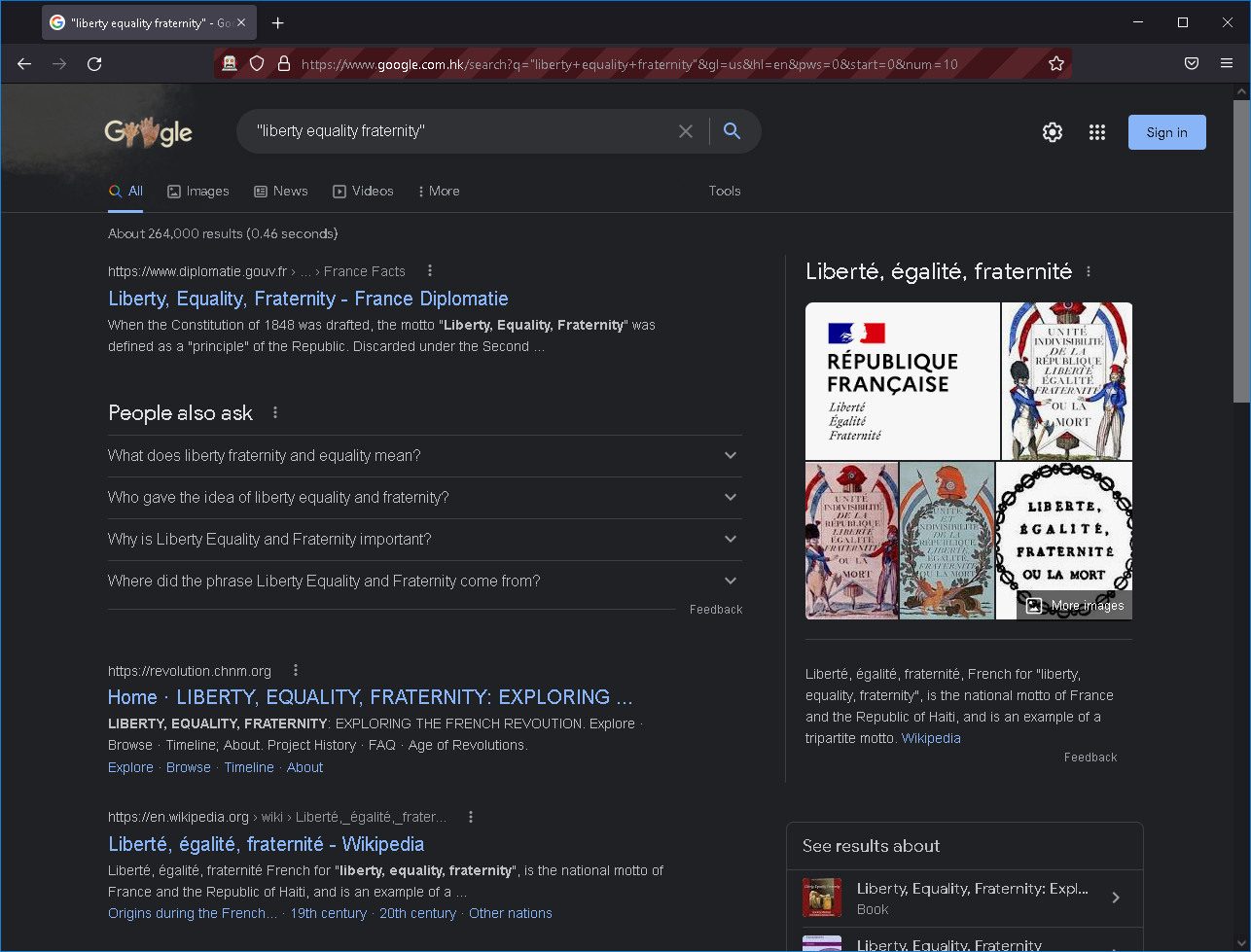Click the browser address bar URL
The width and height of the screenshot is (1251, 952).
click(x=629, y=64)
